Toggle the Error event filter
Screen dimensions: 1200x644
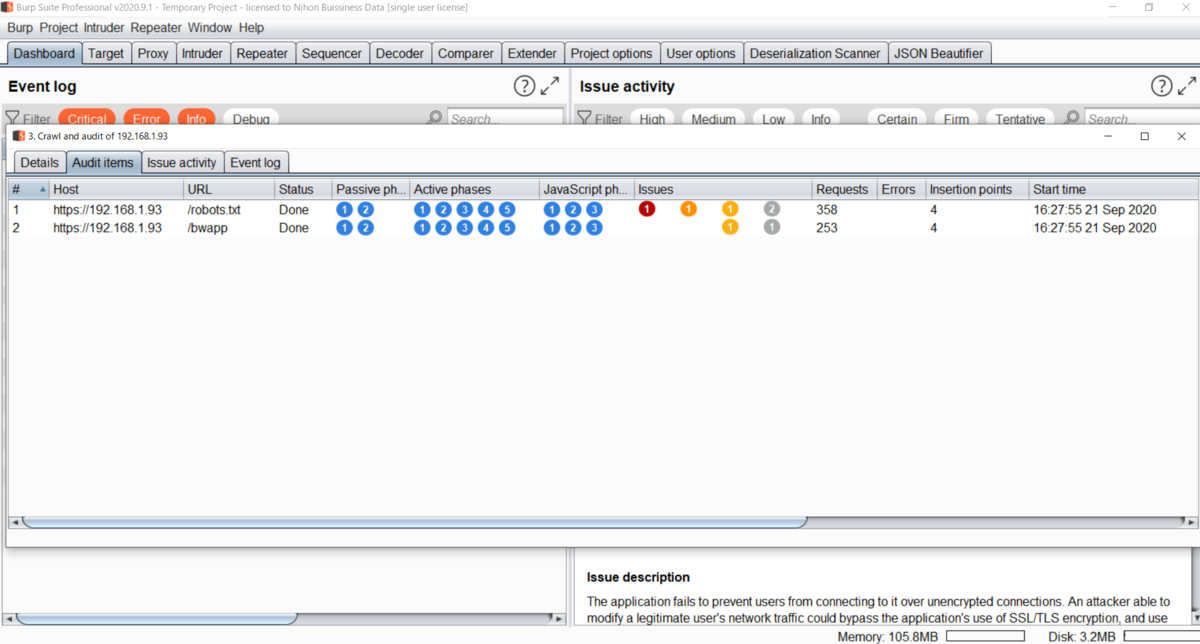(x=147, y=119)
